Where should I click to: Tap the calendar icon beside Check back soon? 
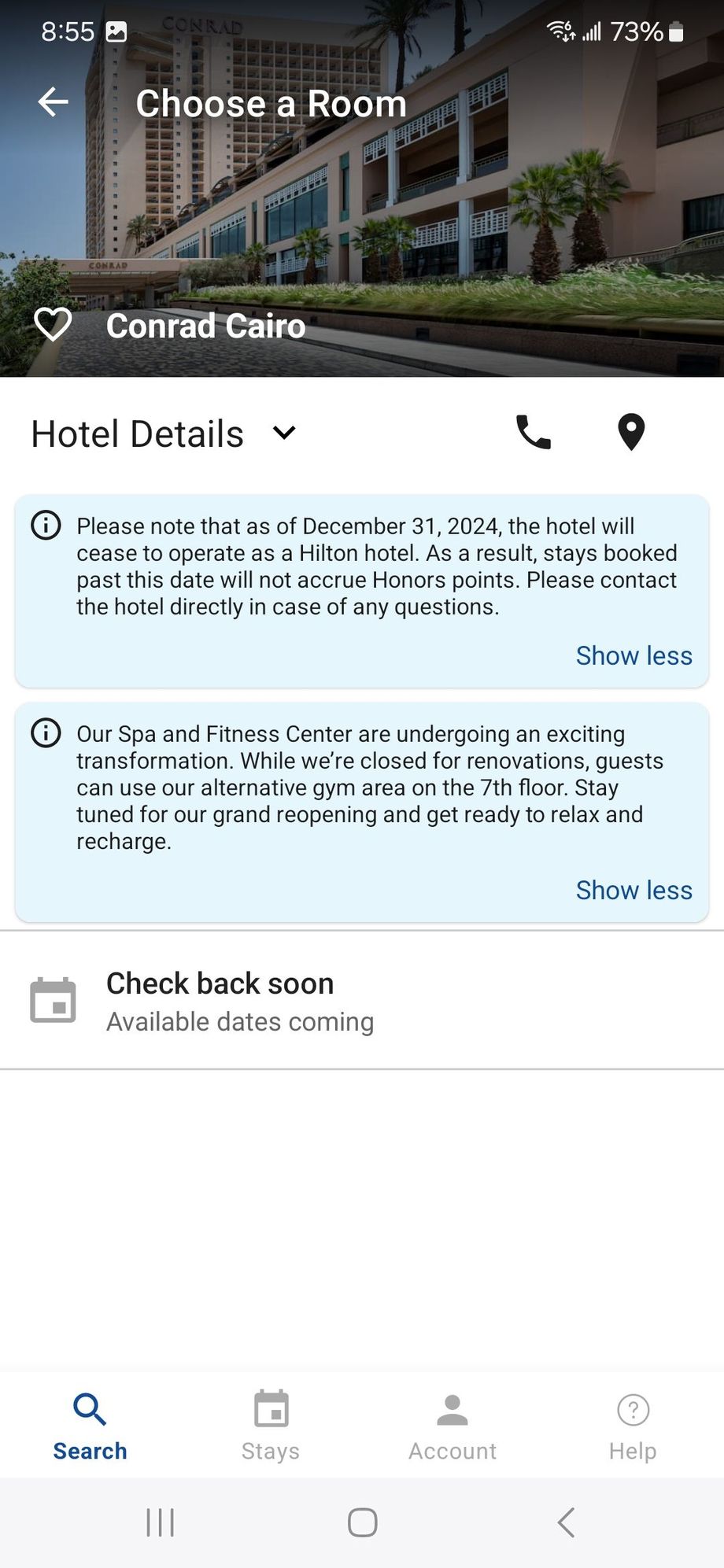click(x=53, y=1000)
